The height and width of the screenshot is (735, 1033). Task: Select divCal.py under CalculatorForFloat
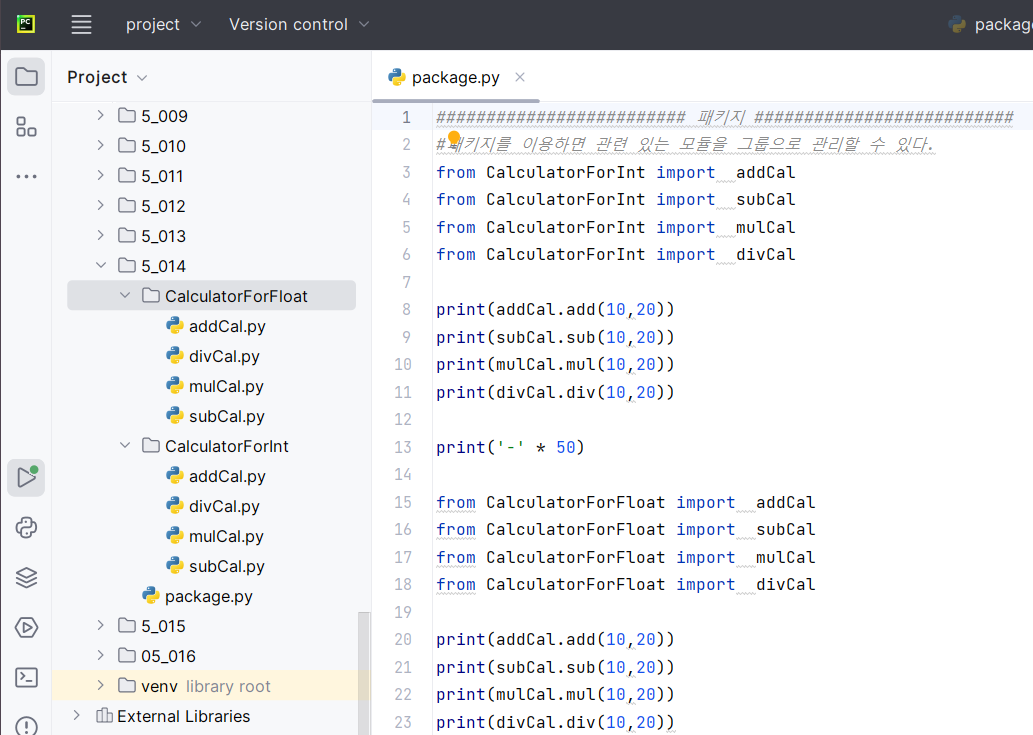[224, 356]
